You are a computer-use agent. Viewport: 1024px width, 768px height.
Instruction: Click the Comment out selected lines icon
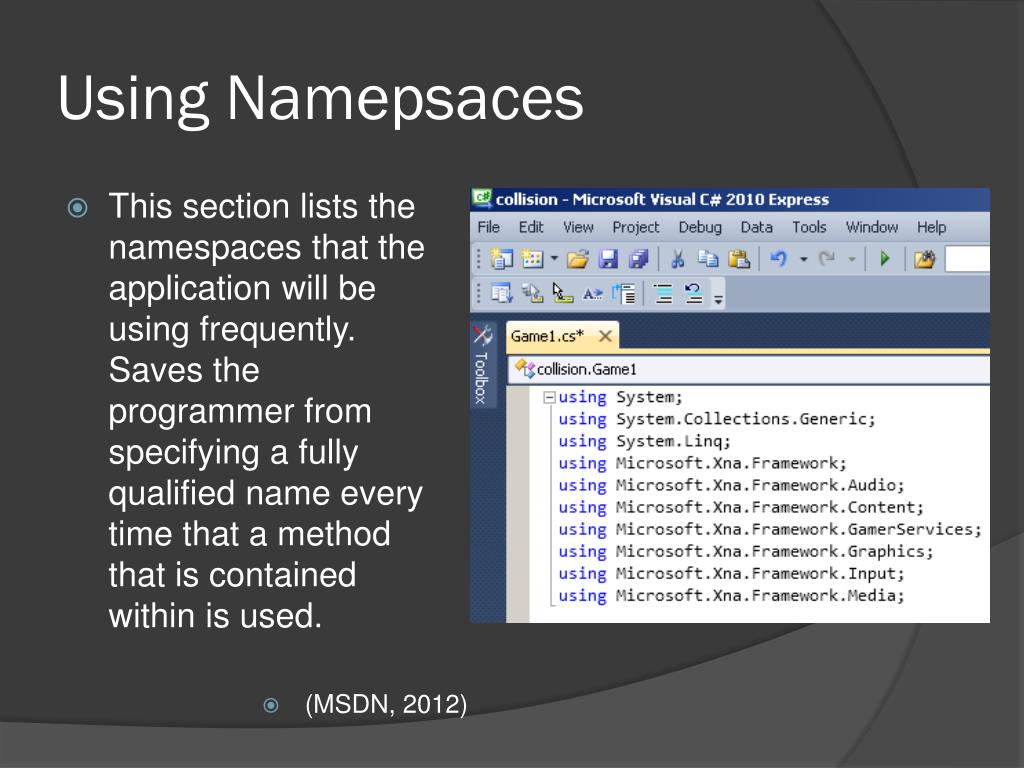tap(664, 294)
